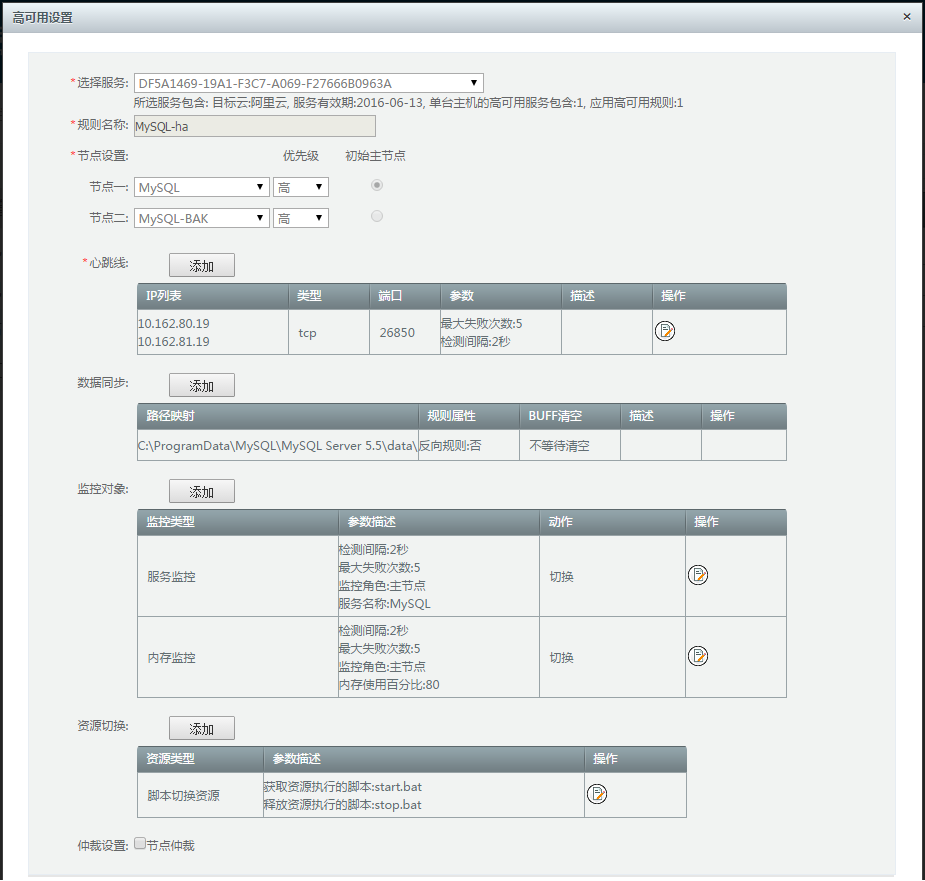Viewport: 925px width, 881px height.
Task: Click the 规则名称 field MySQL-ha
Action: [x=255, y=126]
